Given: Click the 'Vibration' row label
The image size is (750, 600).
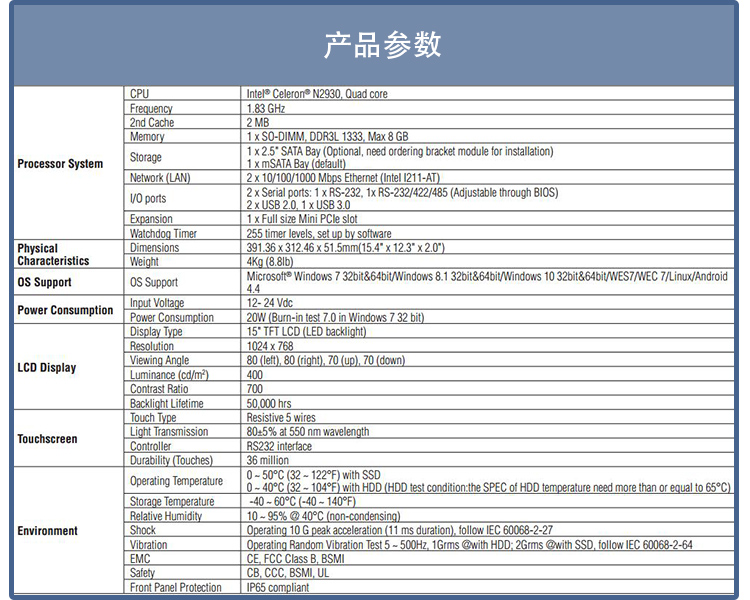Looking at the screenshot, I should 148,544.
